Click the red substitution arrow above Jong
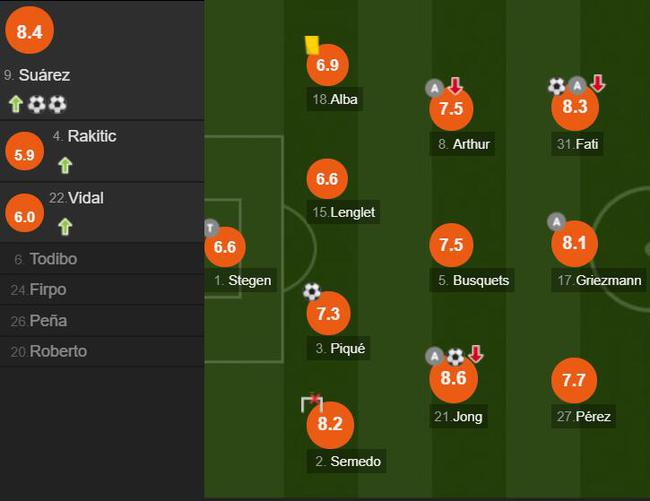The height and width of the screenshot is (501, 650). pos(475,355)
